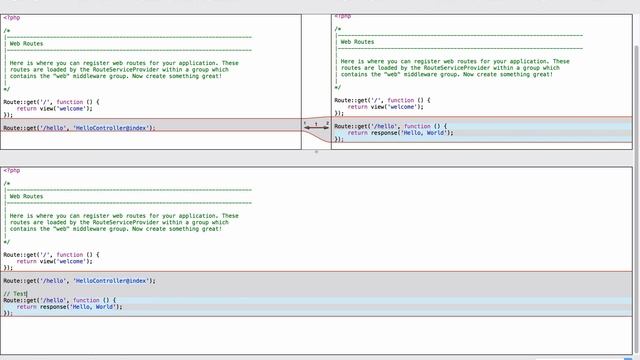
Task: Click 'contains the "web" middleware group' line in left pane
Action: 116,76
